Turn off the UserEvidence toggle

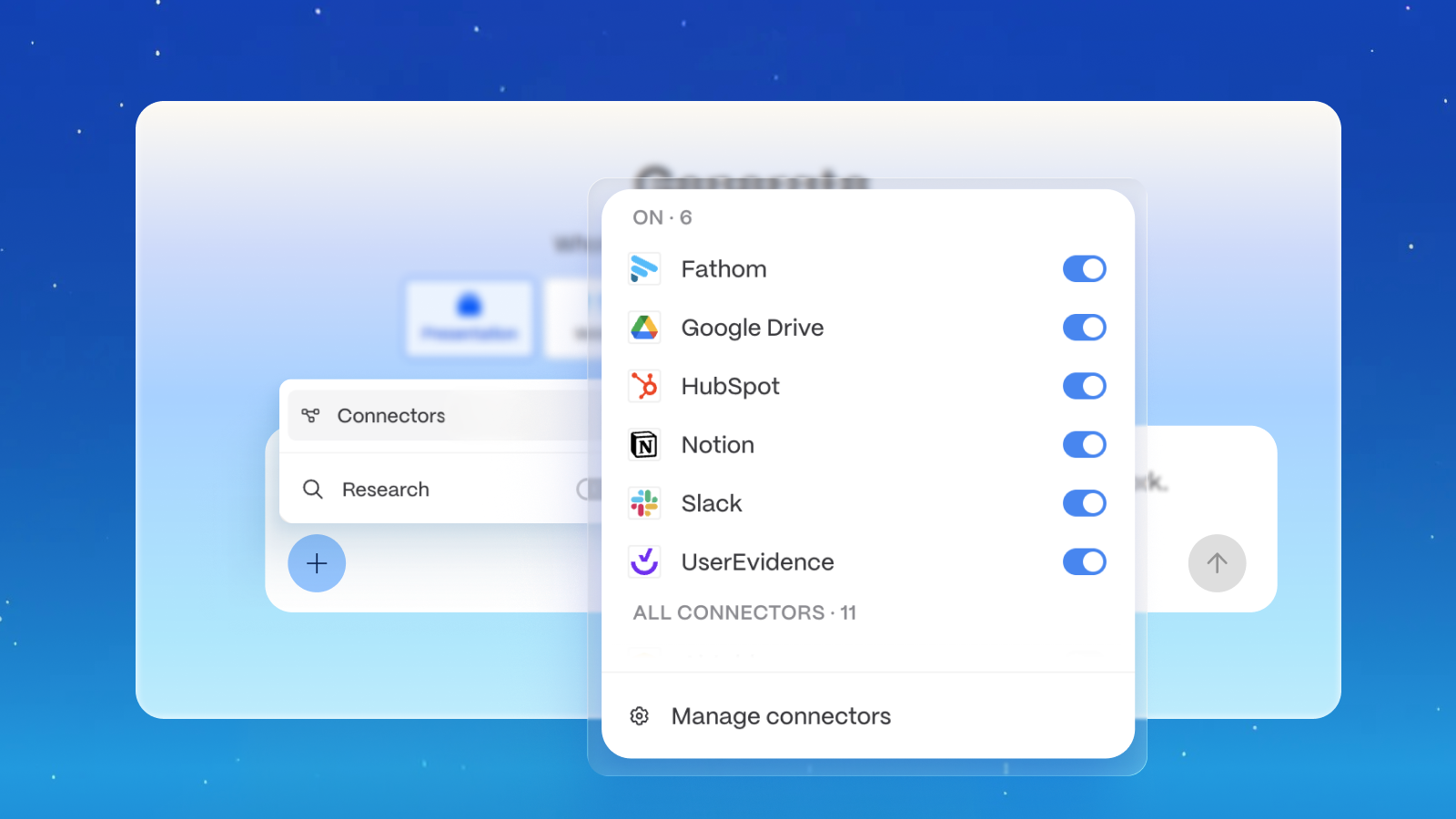(x=1085, y=561)
